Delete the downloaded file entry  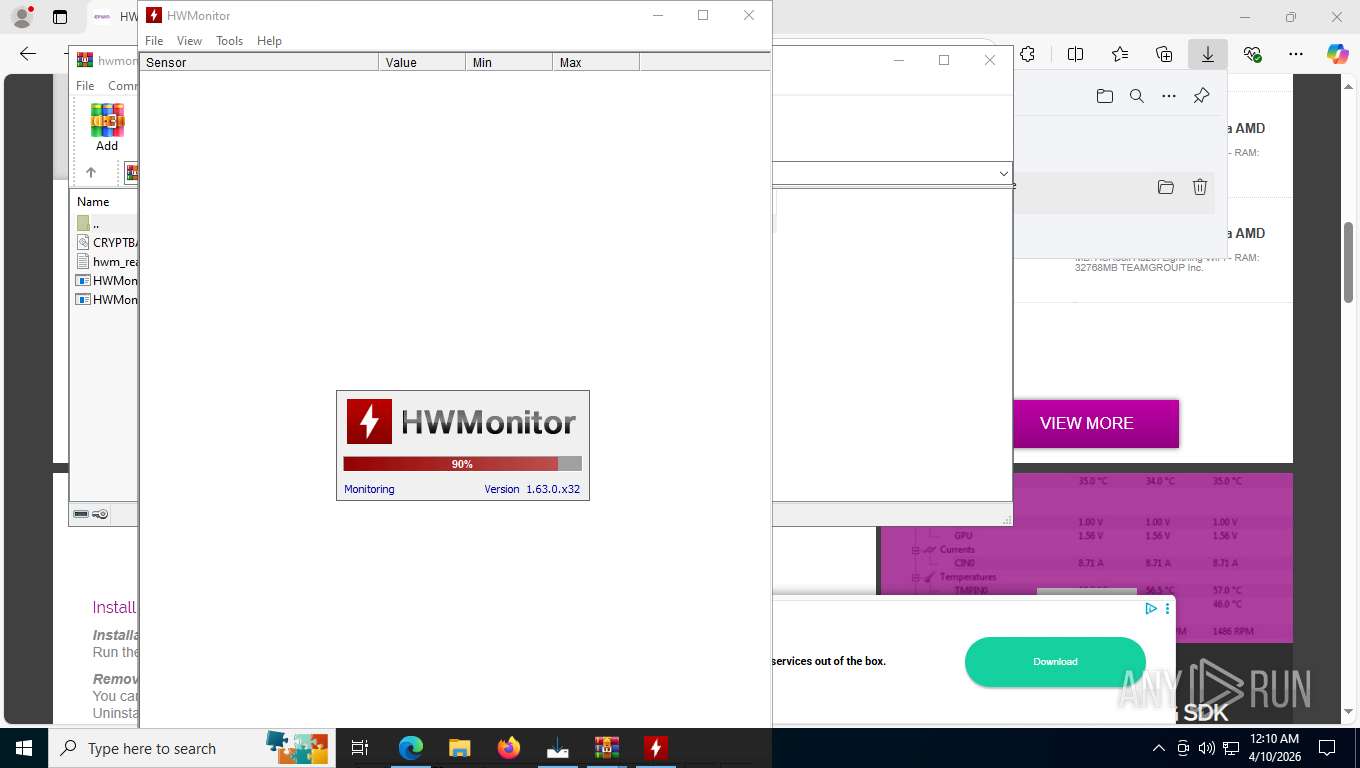click(1200, 187)
